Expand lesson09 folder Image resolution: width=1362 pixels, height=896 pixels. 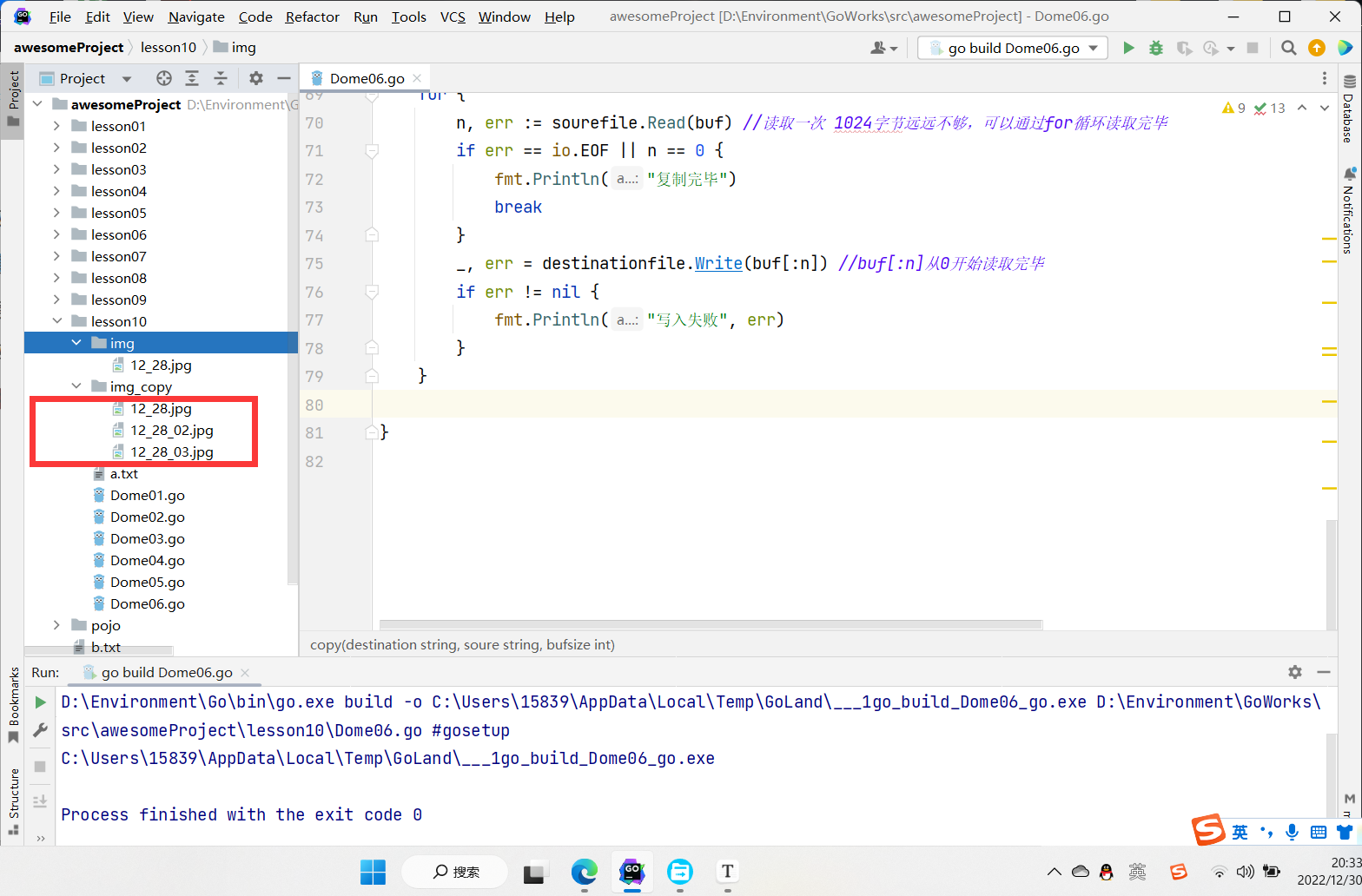pyautogui.click(x=56, y=300)
